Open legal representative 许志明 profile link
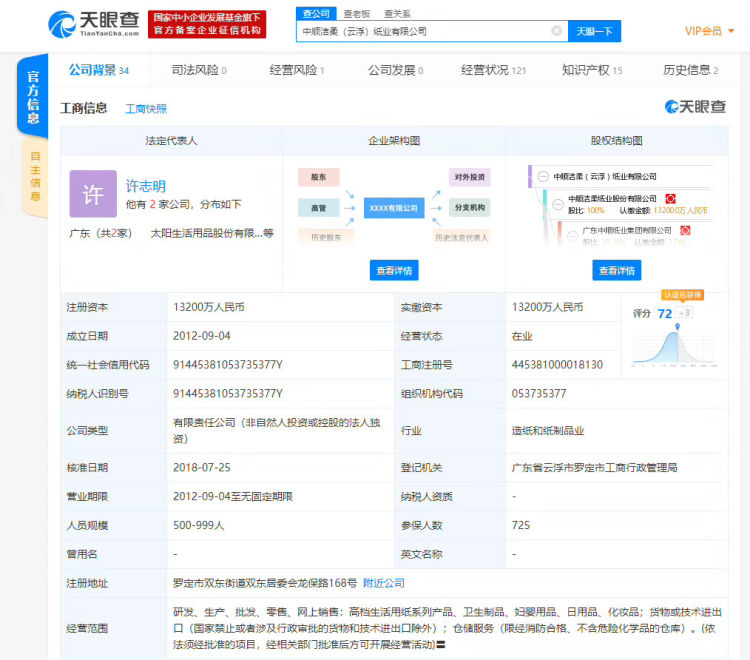The image size is (750, 660). 146,186
